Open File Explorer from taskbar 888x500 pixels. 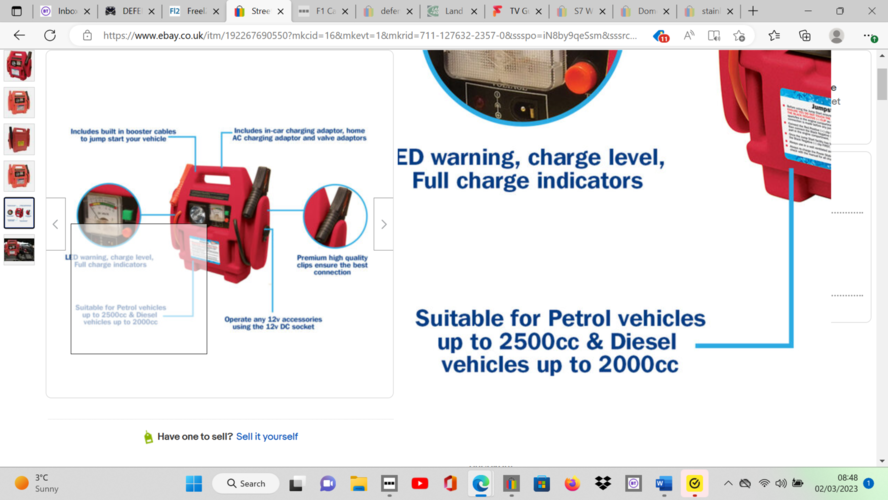click(x=358, y=484)
